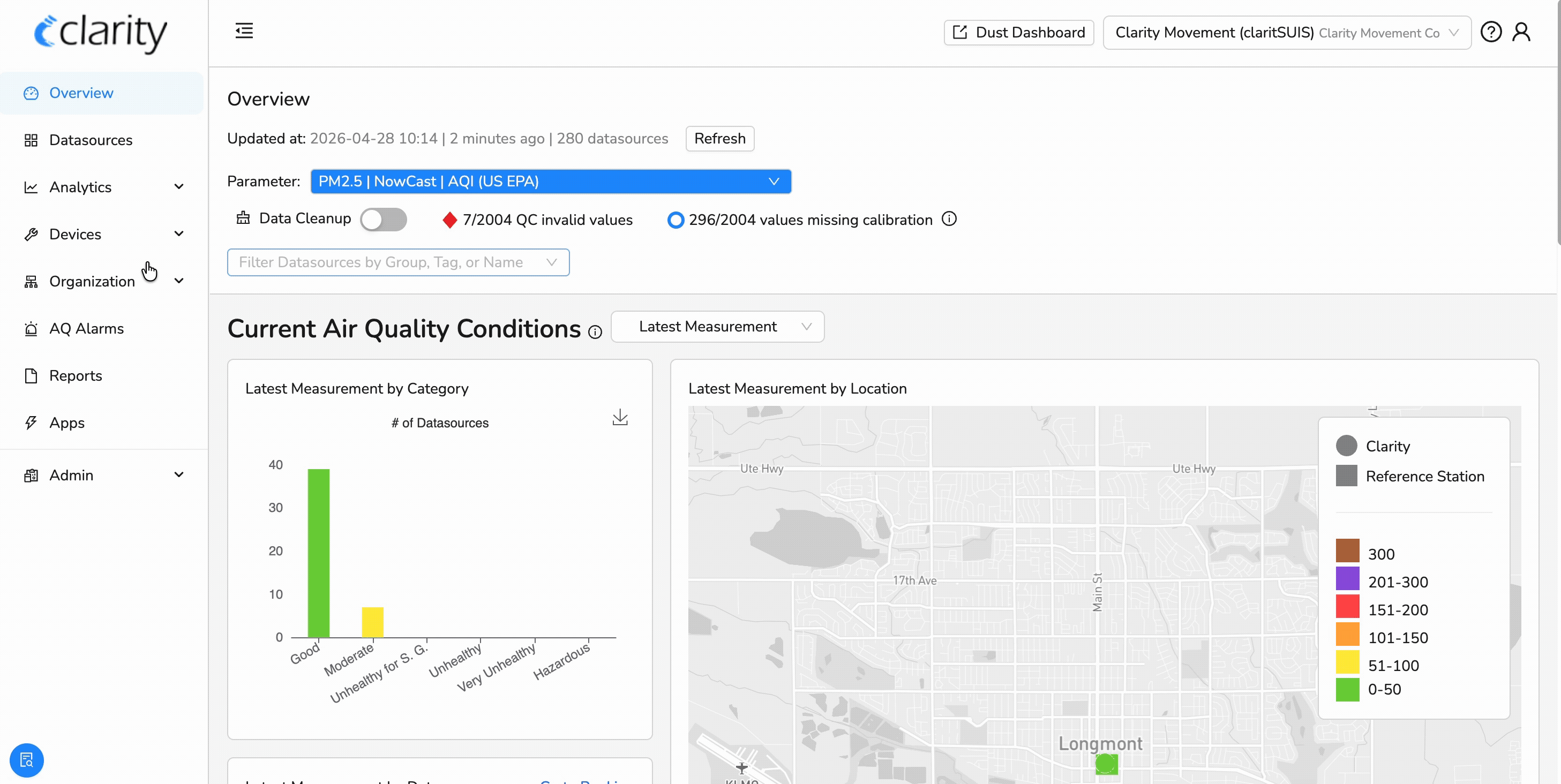Open AQ Alarms in sidebar

point(102,328)
